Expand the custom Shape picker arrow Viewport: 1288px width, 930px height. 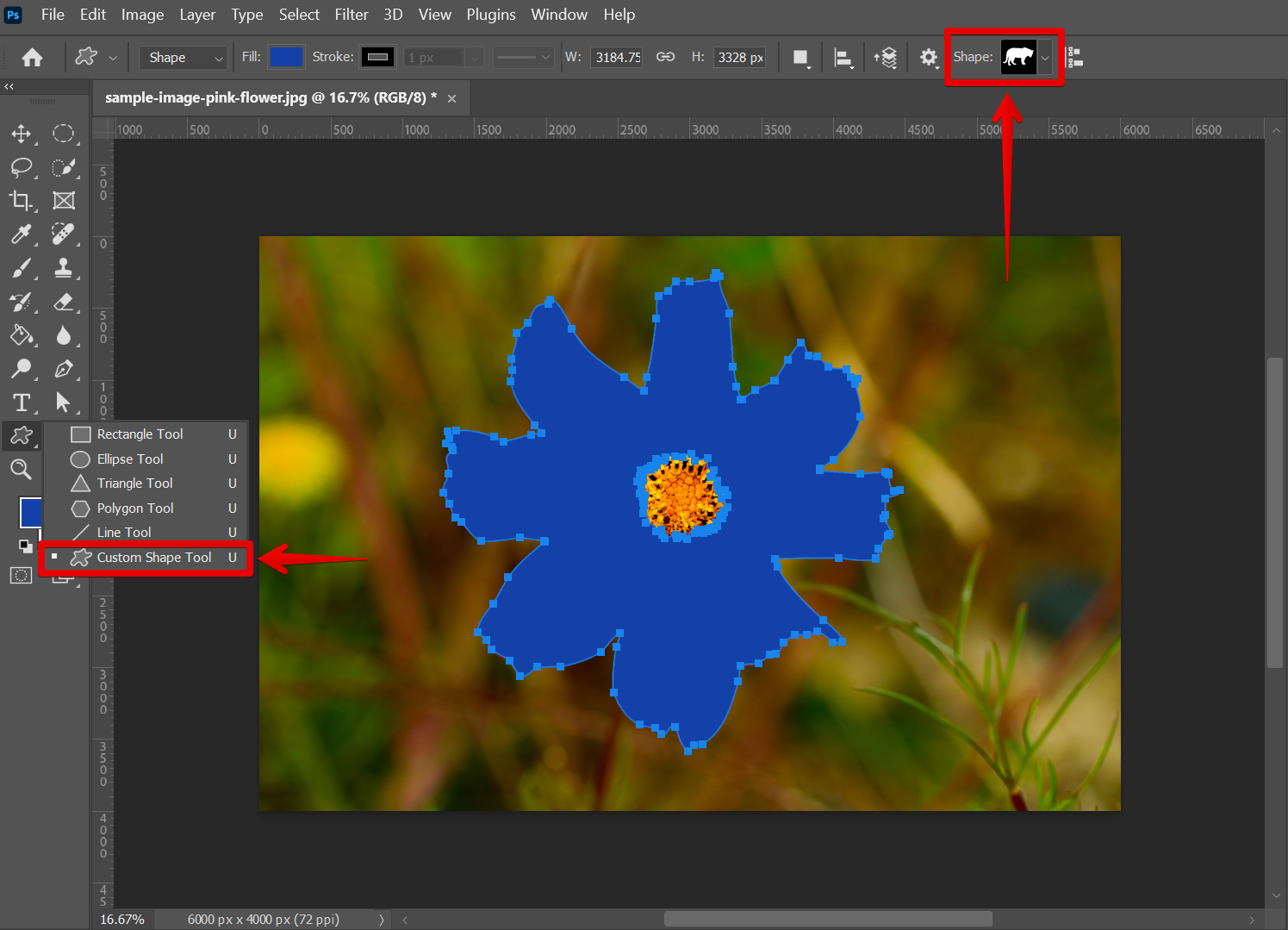(x=1045, y=58)
